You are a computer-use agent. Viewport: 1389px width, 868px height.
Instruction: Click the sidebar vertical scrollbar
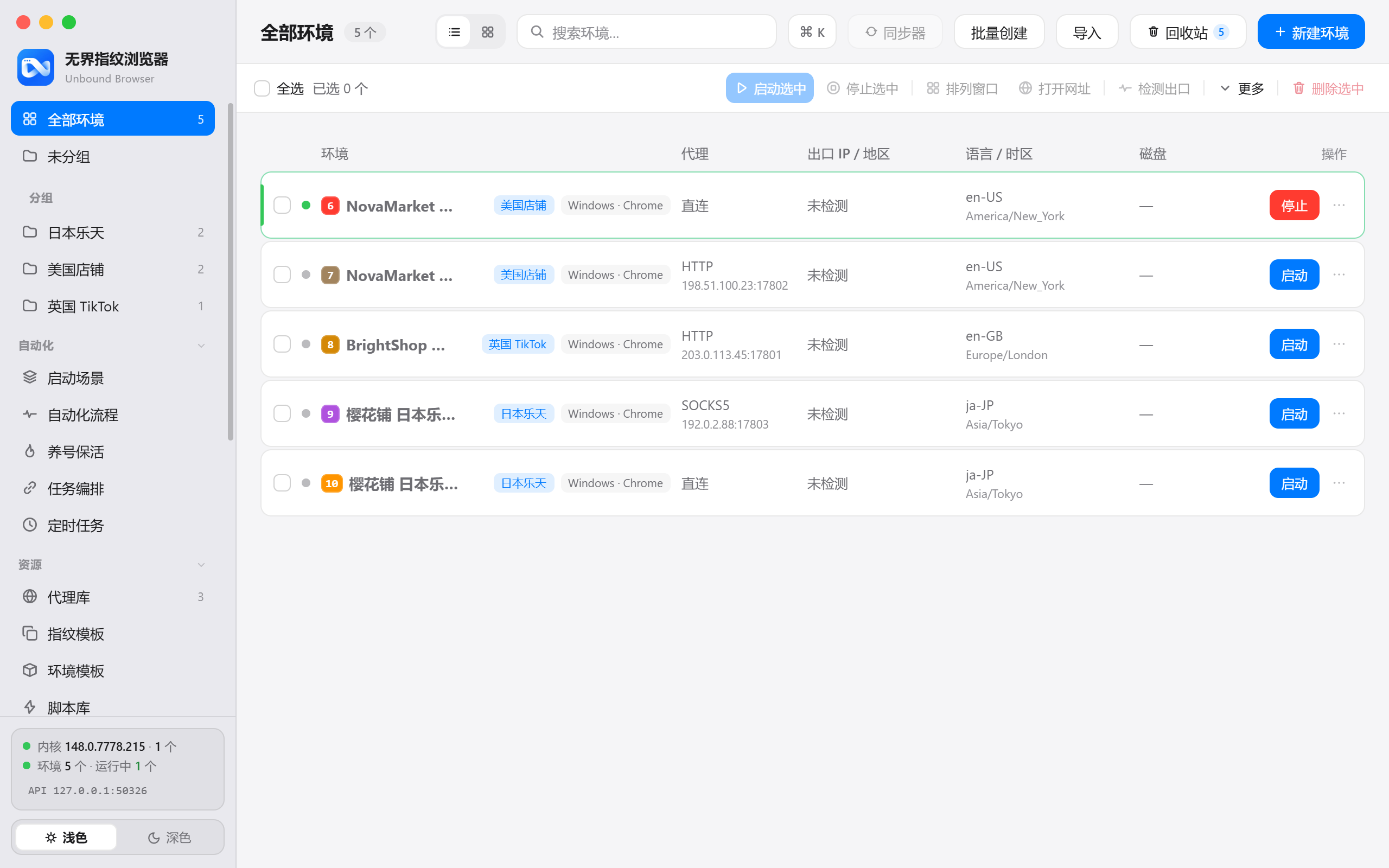[231, 272]
